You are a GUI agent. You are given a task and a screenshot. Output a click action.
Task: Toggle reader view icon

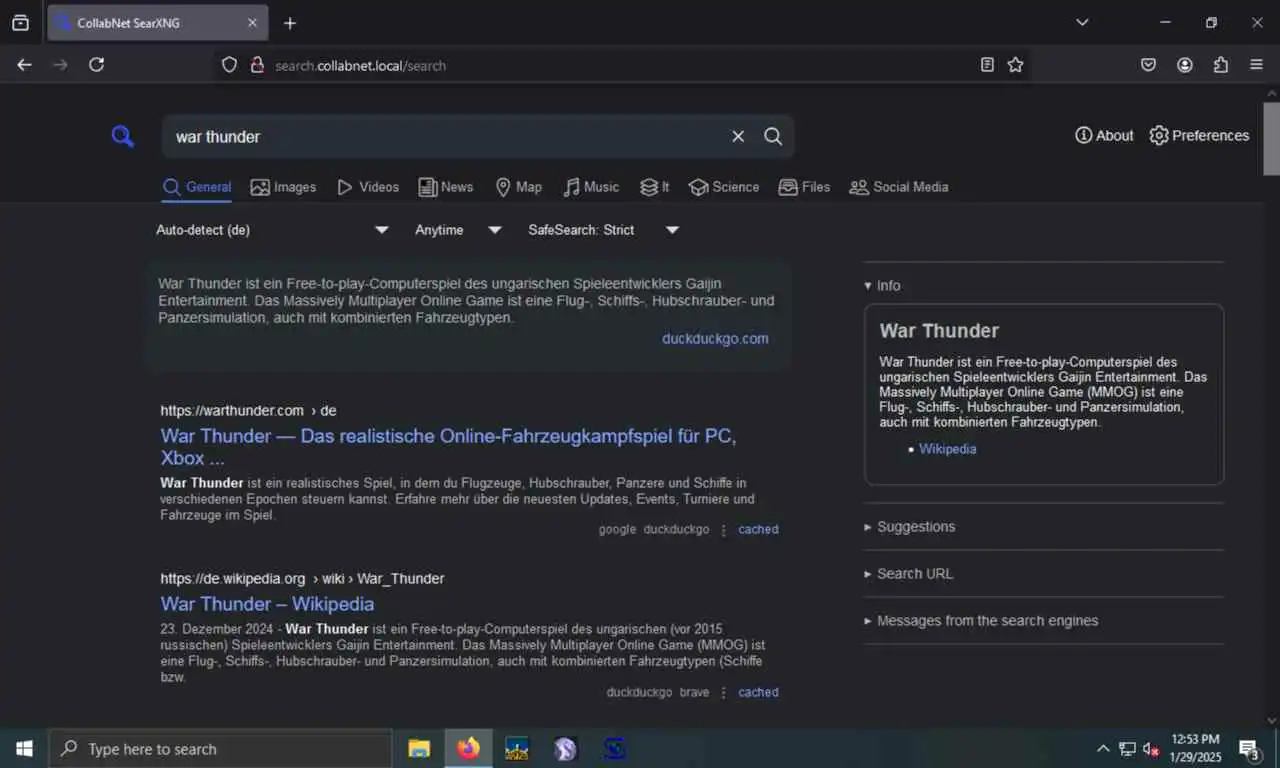(x=987, y=65)
